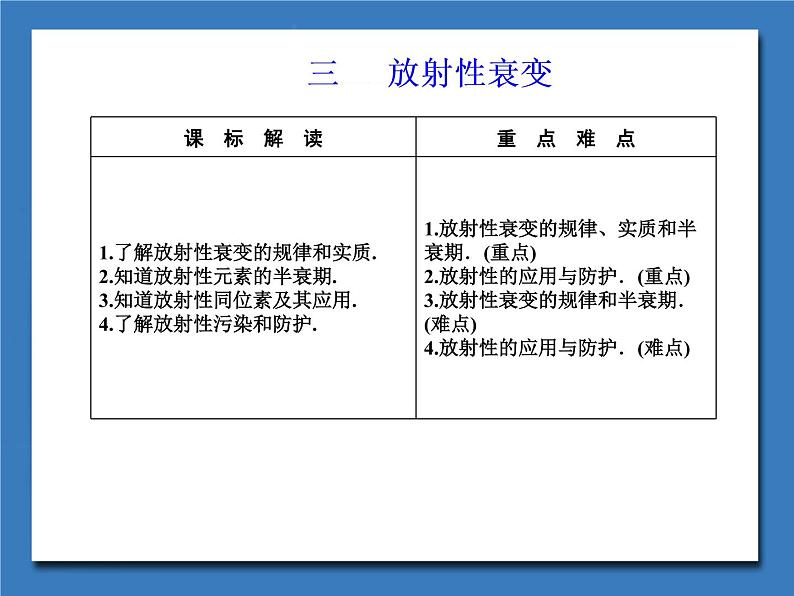Image resolution: width=794 pixels, height=596 pixels.
Task: Click the slide title "放射性衰变"
Action: coord(470,75)
